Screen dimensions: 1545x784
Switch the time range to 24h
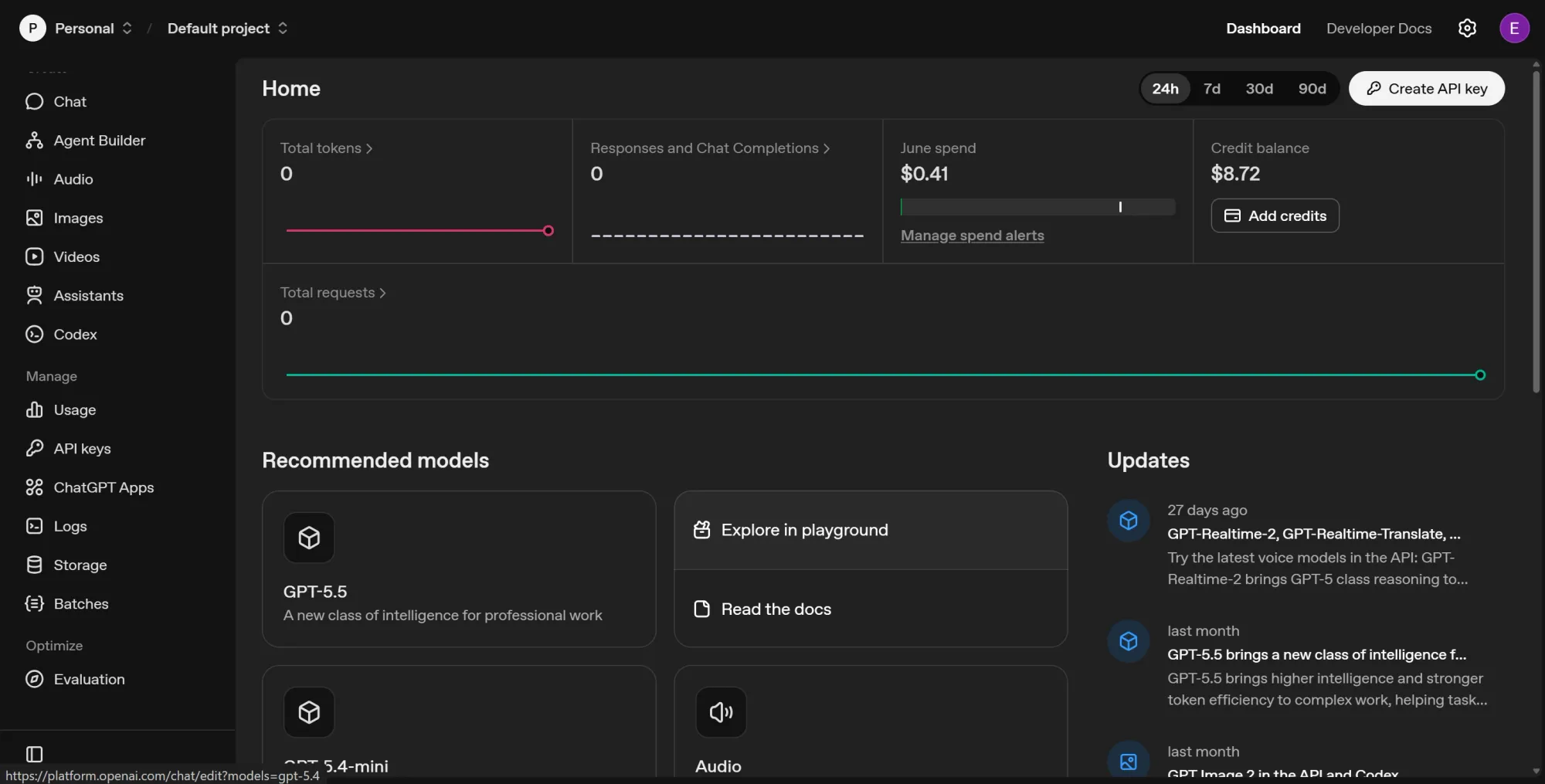1165,89
